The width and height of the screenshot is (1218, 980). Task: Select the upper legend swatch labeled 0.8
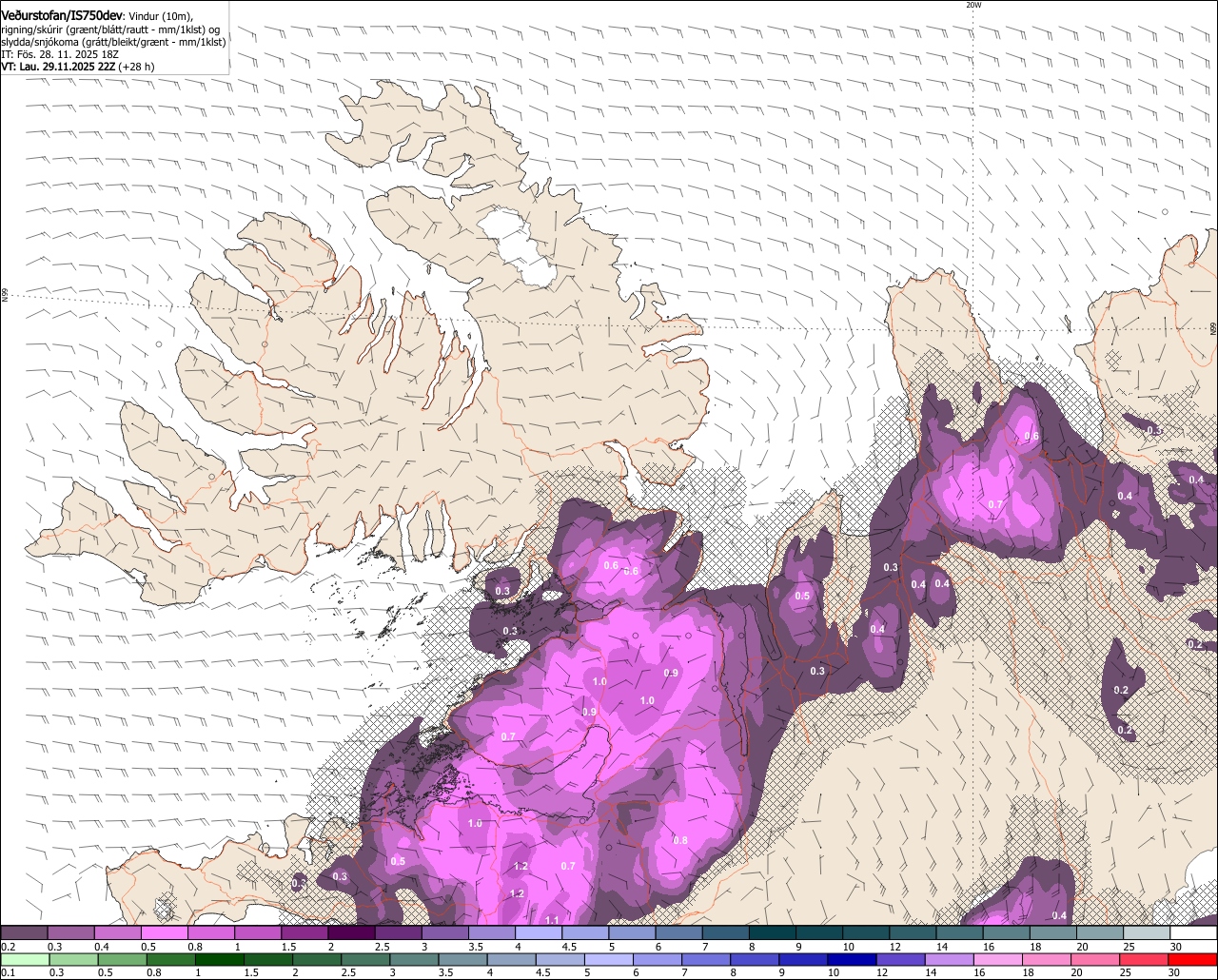coord(210,933)
